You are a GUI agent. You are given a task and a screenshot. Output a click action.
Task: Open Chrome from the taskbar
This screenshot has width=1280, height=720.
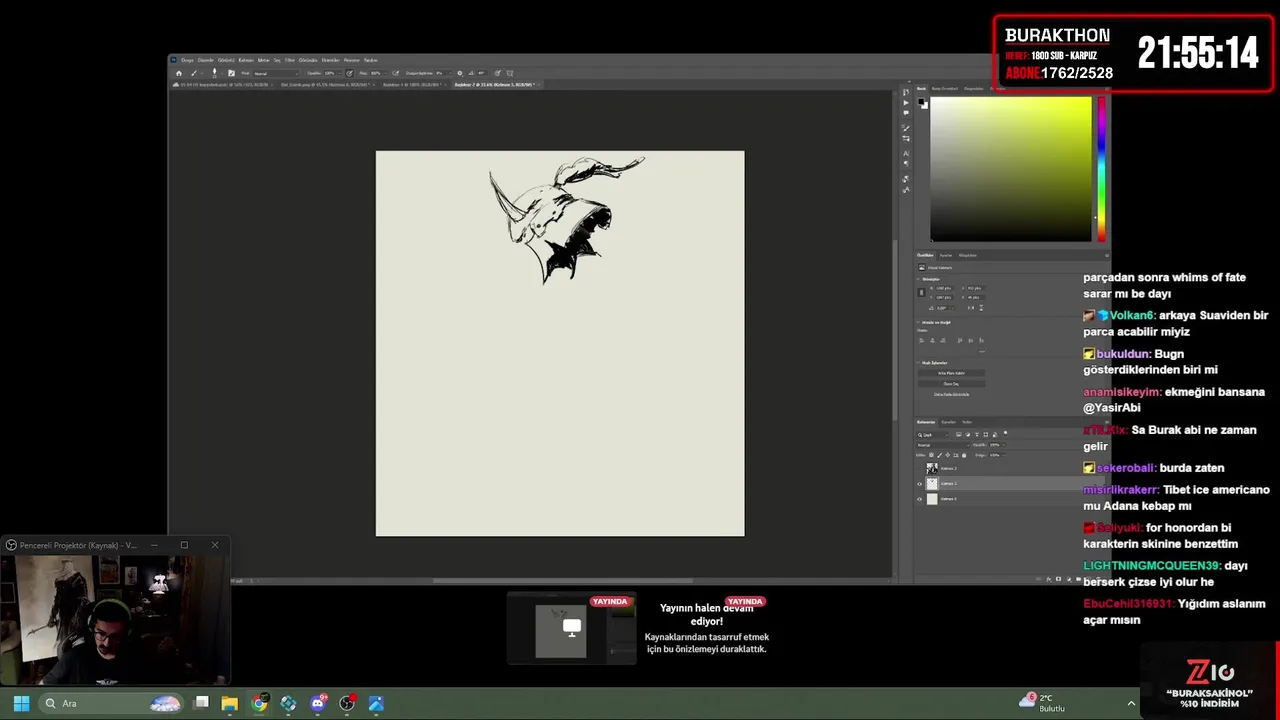tap(259, 703)
